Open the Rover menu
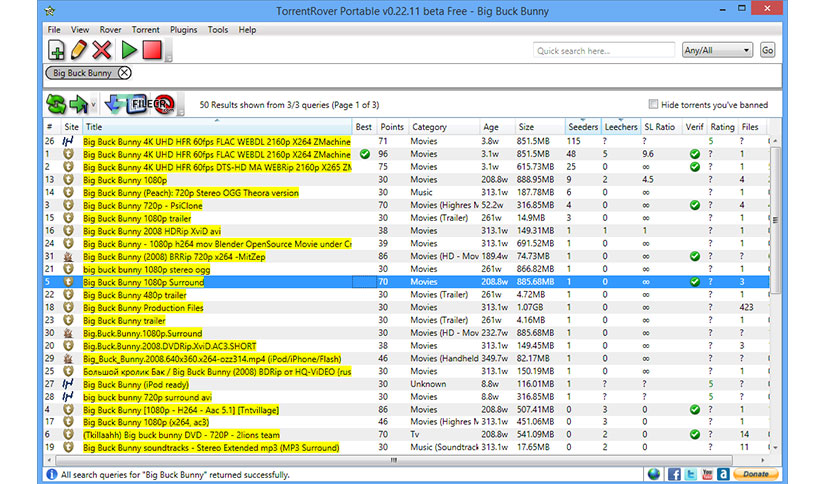The height and width of the screenshot is (484, 836). pos(110,30)
